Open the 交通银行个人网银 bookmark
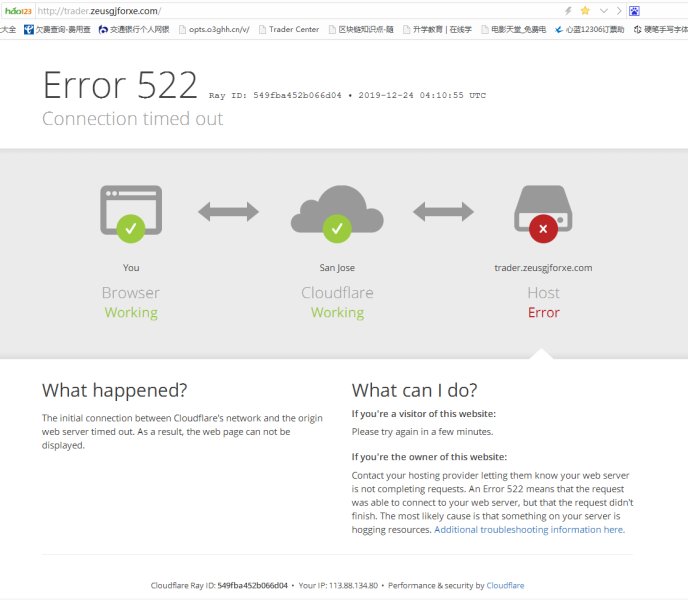Screen dimensions: 688x600 (134, 29)
